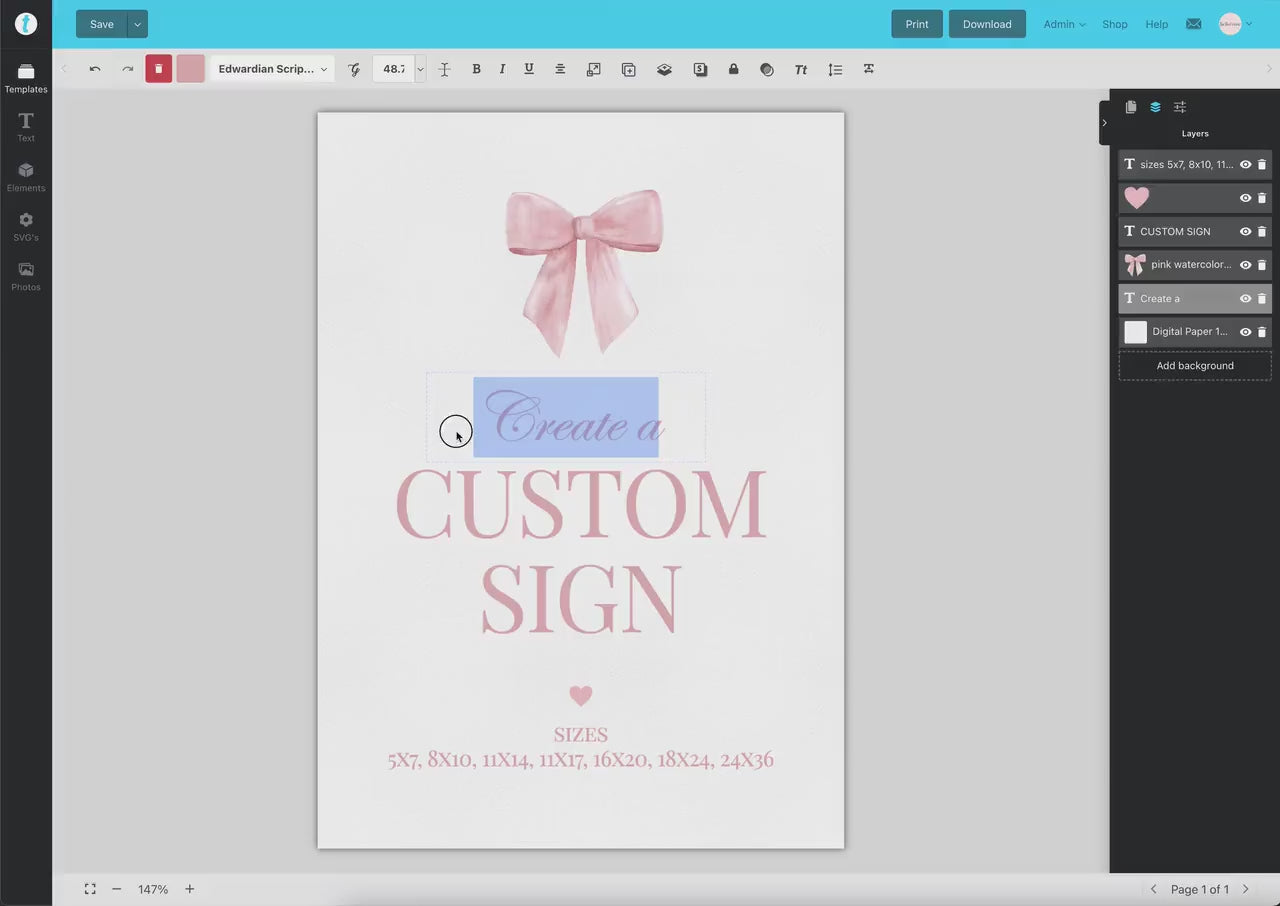Select the CUSTOM SIGN layer row
The width and height of the screenshot is (1280, 906).
pyautogui.click(x=1195, y=231)
